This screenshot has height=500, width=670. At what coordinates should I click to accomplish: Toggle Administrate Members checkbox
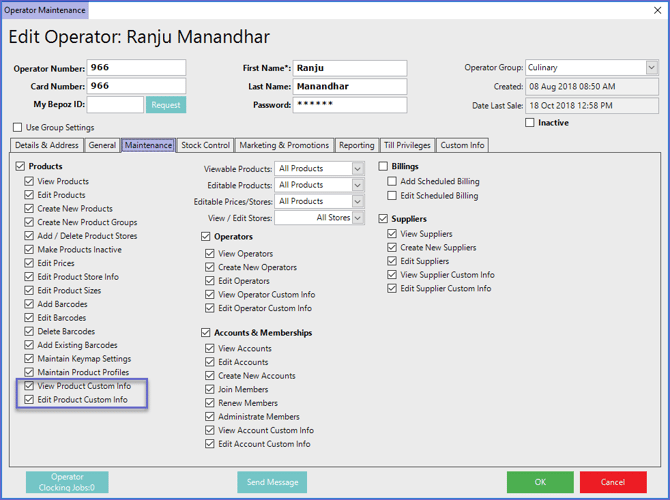click(x=210, y=417)
